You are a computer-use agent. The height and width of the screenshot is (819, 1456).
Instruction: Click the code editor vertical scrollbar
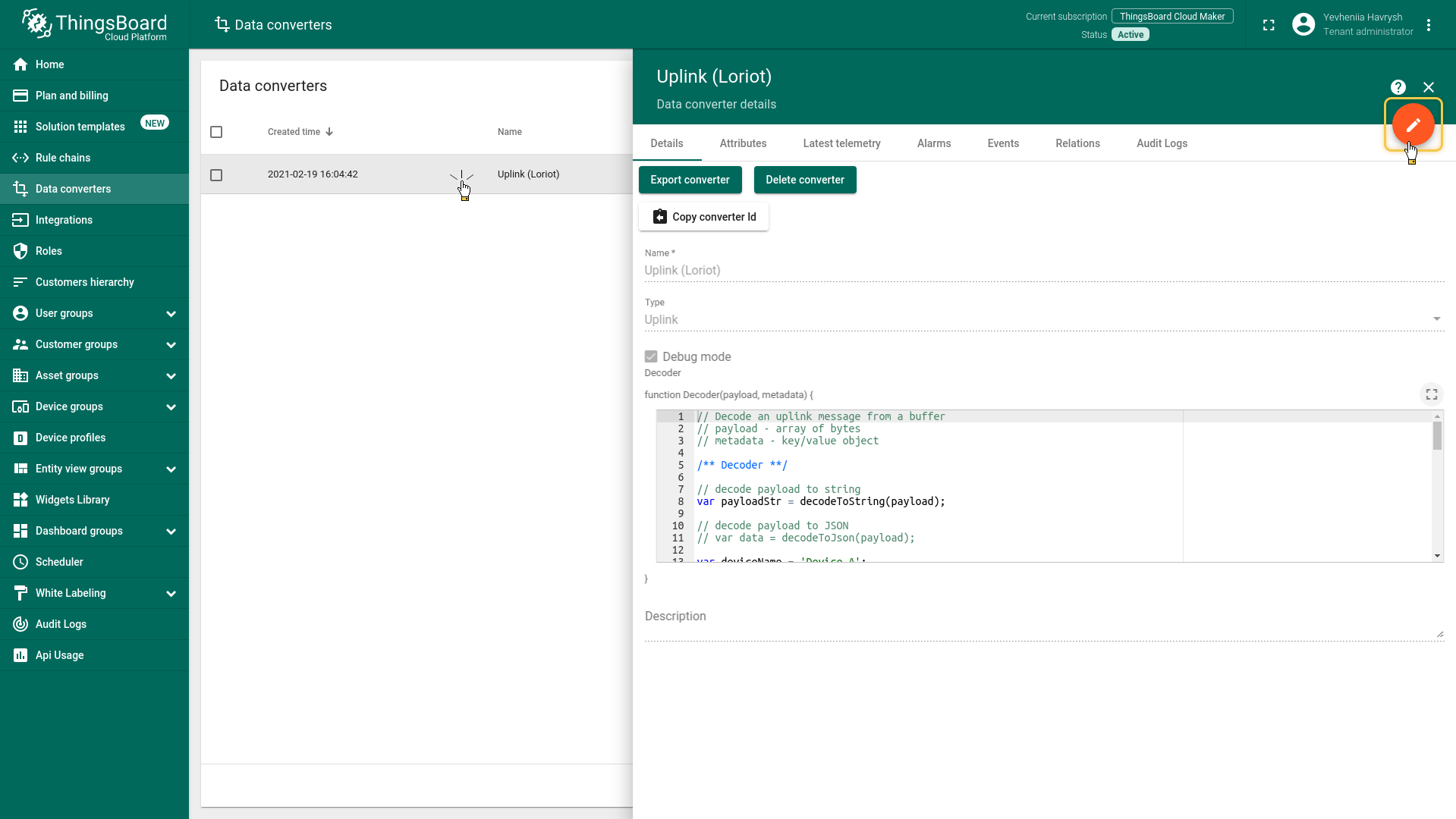[x=1437, y=437]
